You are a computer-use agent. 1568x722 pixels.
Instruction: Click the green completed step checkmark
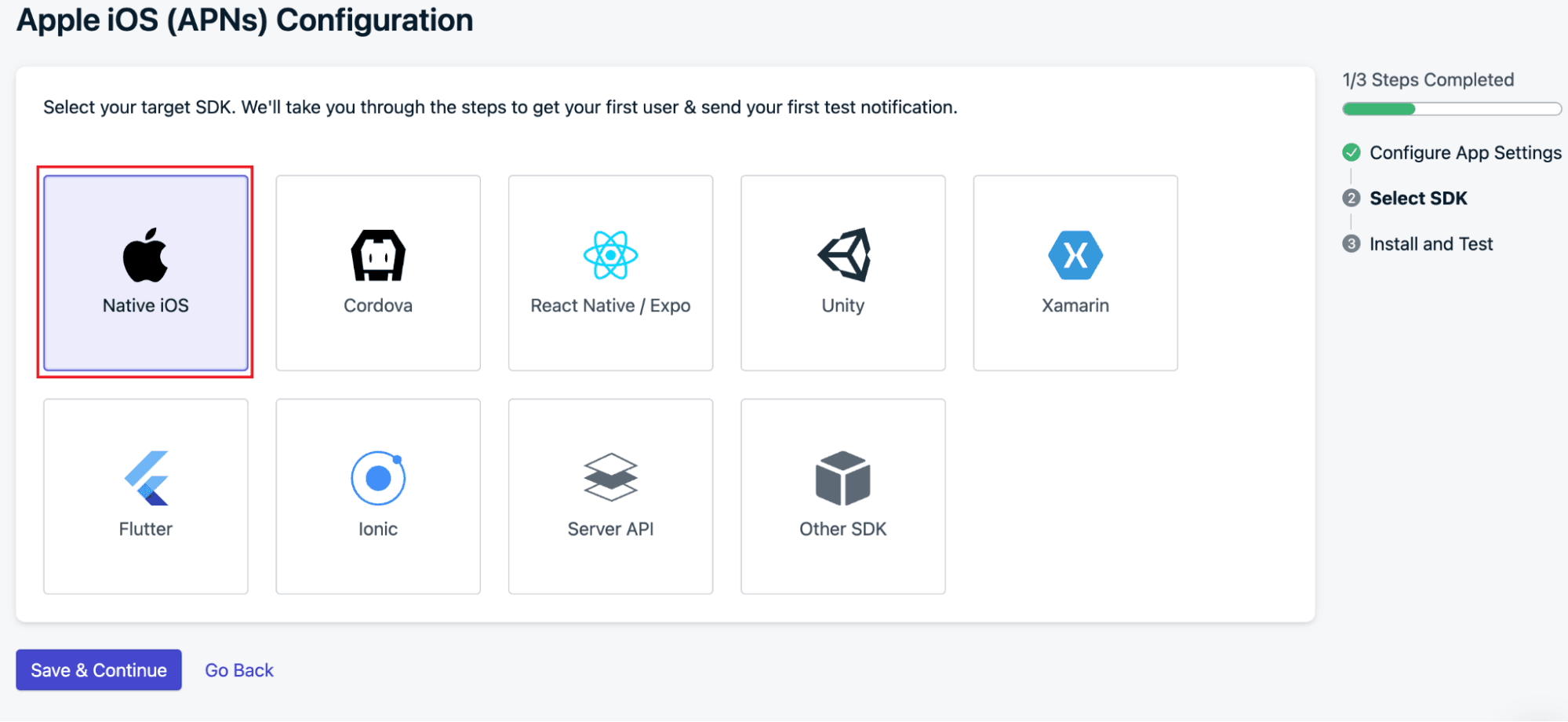pyautogui.click(x=1351, y=152)
